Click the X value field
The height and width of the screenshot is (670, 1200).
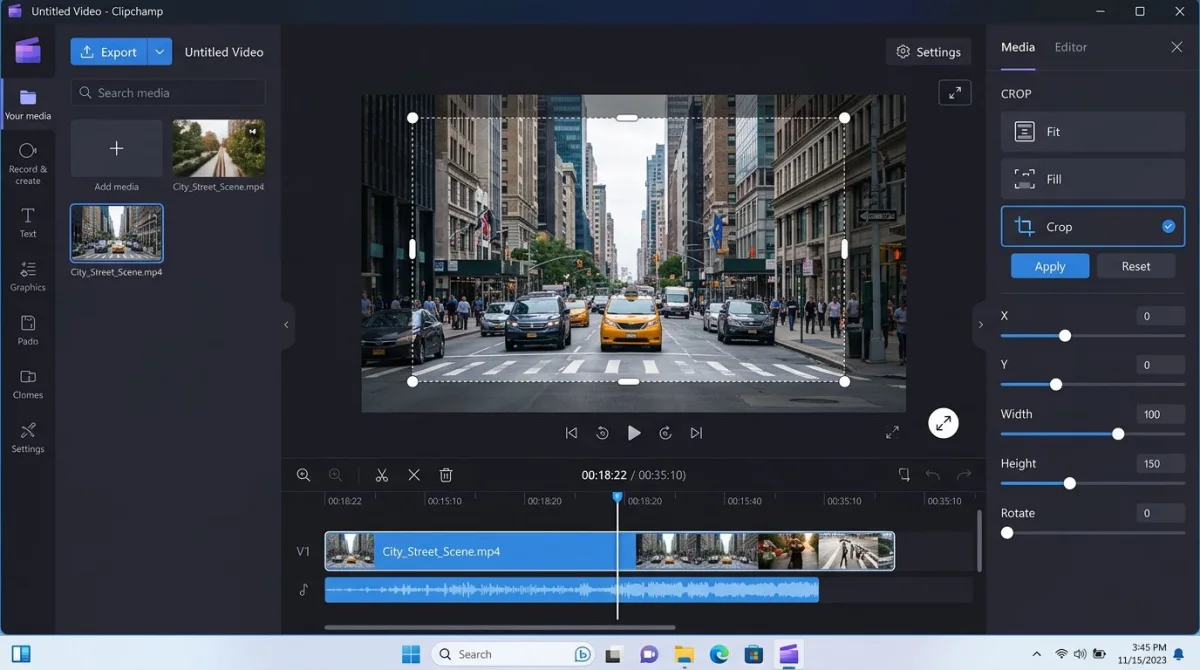click(1160, 316)
